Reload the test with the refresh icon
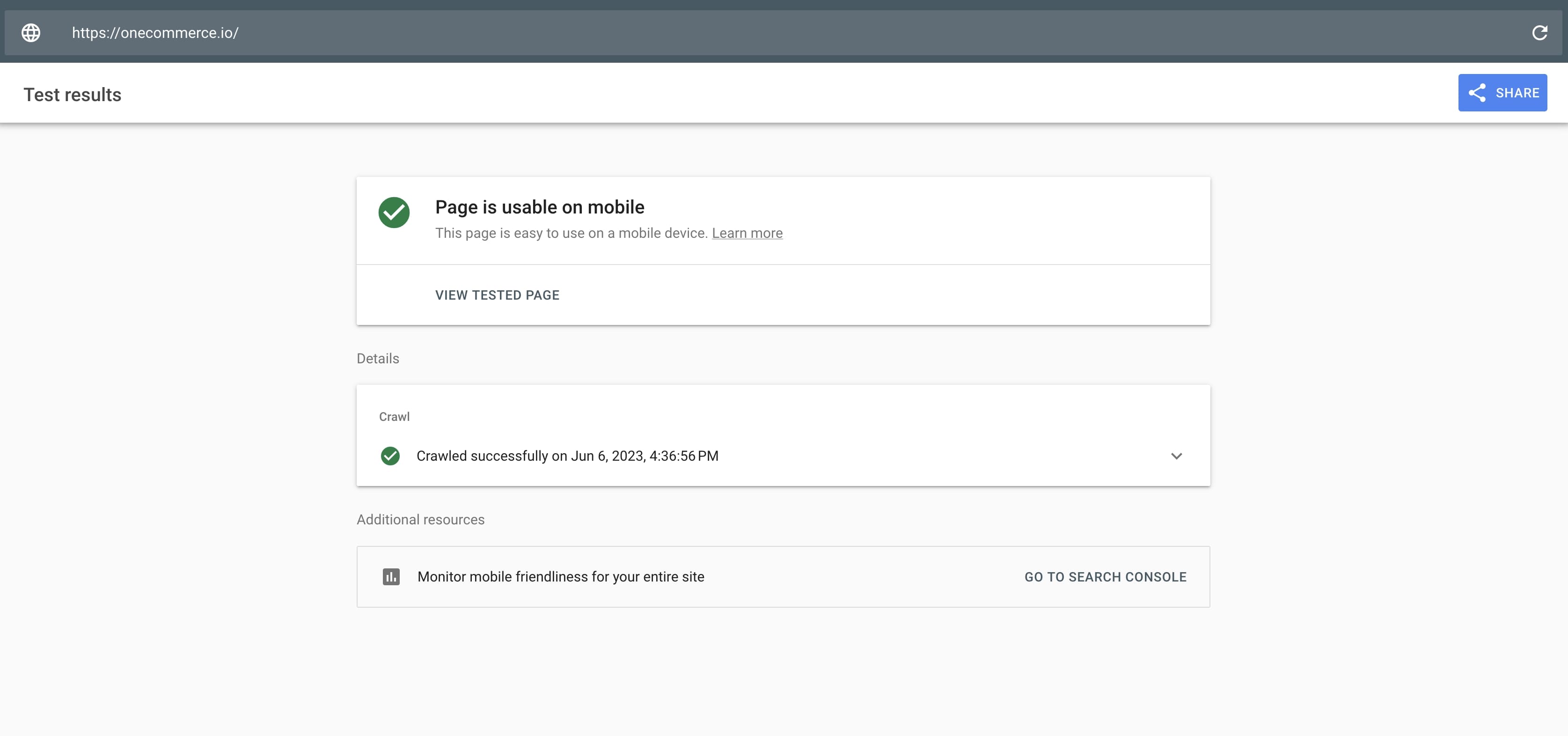This screenshot has height=736, width=1568. point(1539,33)
